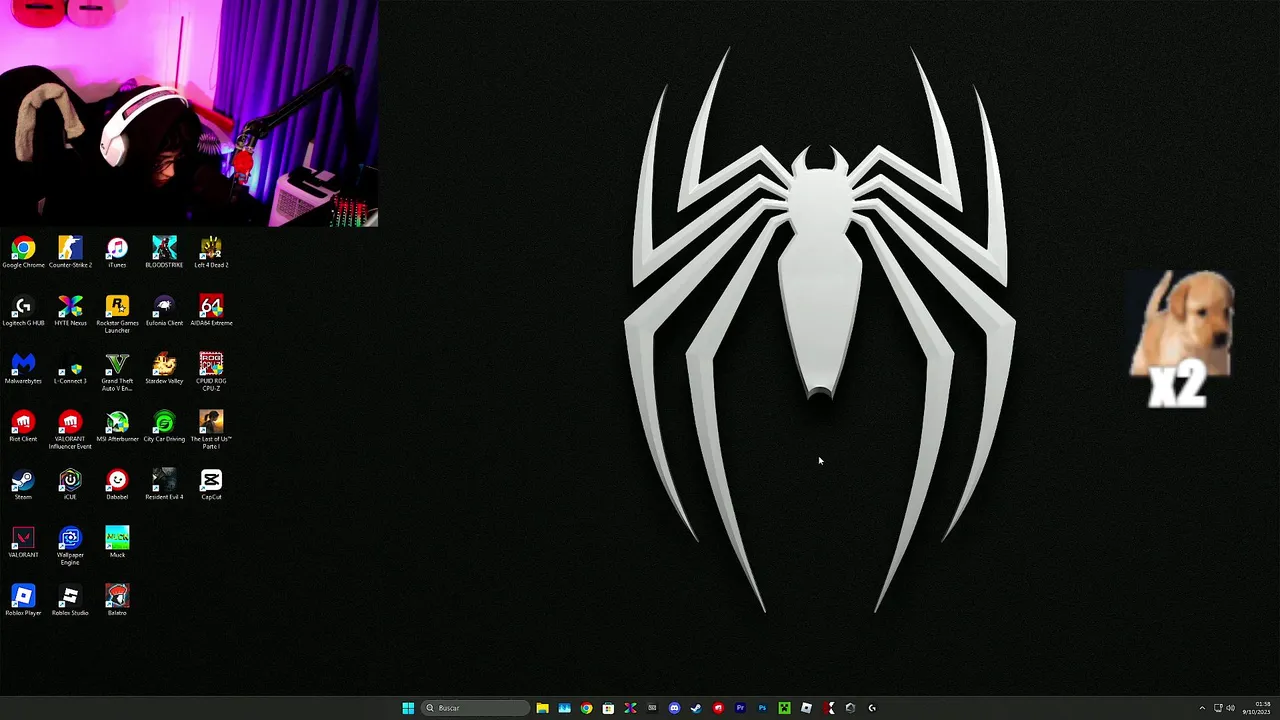This screenshot has width=1280, height=720.
Task: Select the Wallpaper Engine desktop icon
Action: click(x=70, y=545)
